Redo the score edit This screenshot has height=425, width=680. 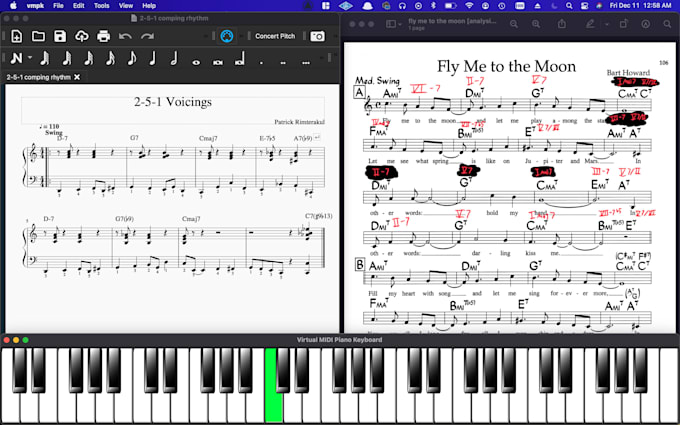pos(147,36)
